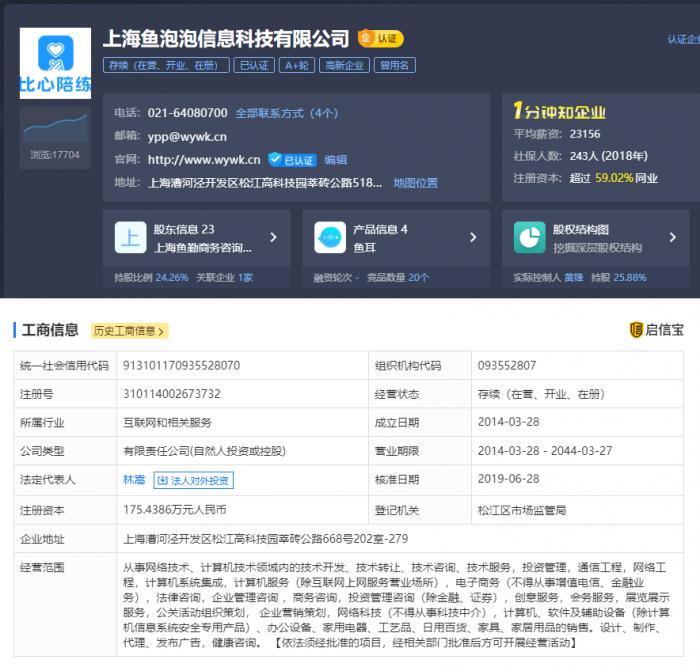The image size is (700, 671).
Task: Click 175.4386万元人民币 registered capital
Action: [x=175, y=510]
